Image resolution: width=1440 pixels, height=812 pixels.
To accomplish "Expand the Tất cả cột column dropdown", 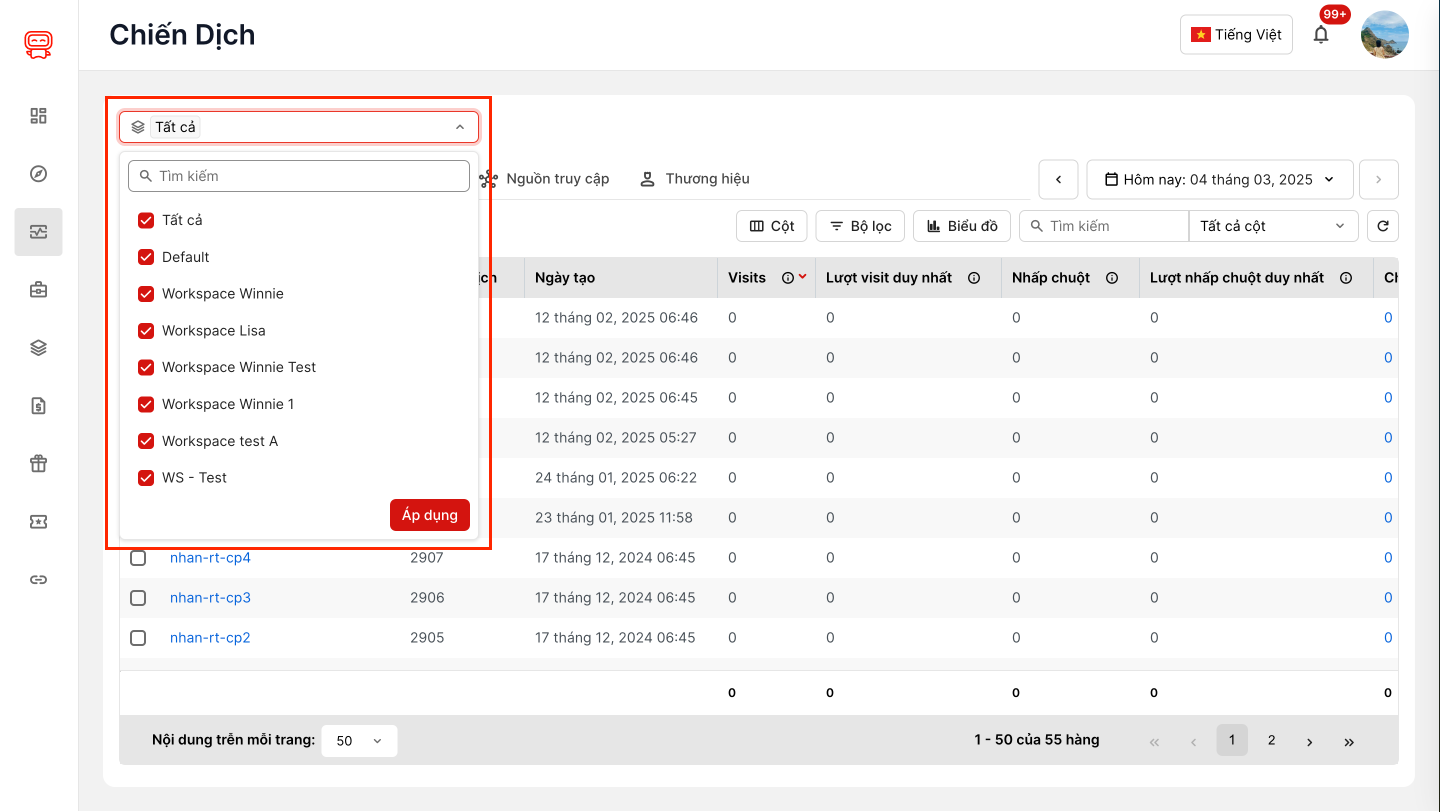I will [x=1272, y=226].
